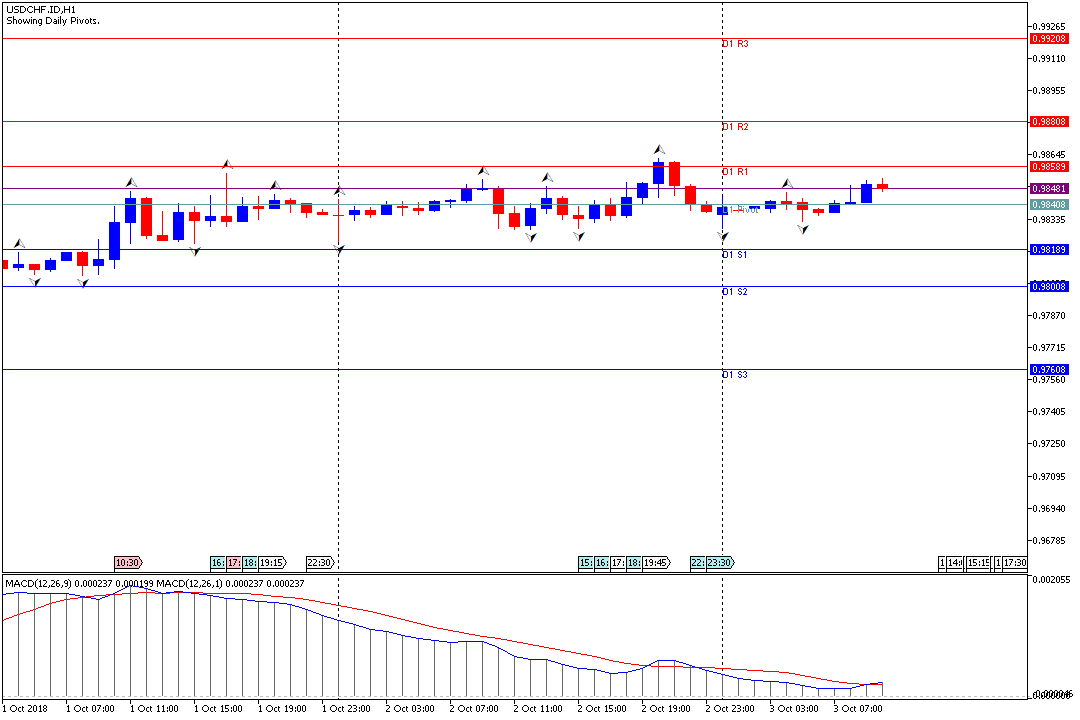The width and height of the screenshot is (1080, 720).
Task: Click the teal 0.98408 price tag
Action: click(1049, 205)
